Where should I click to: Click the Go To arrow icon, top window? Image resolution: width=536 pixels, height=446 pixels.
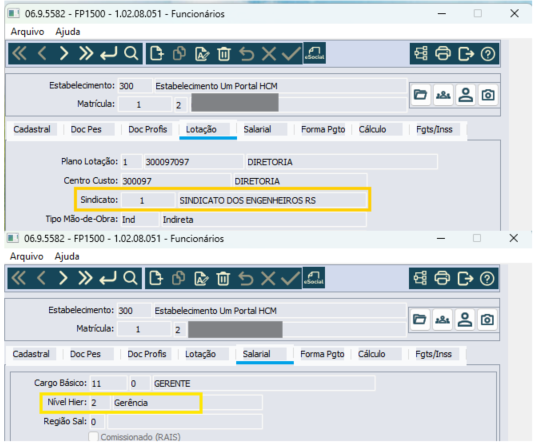(x=109, y=54)
